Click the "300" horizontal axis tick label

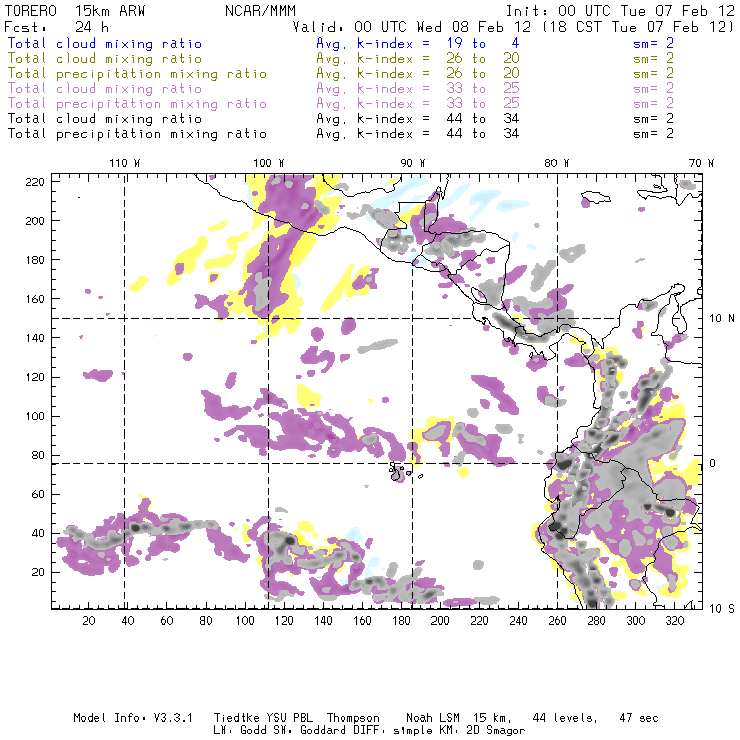pyautogui.click(x=636, y=621)
